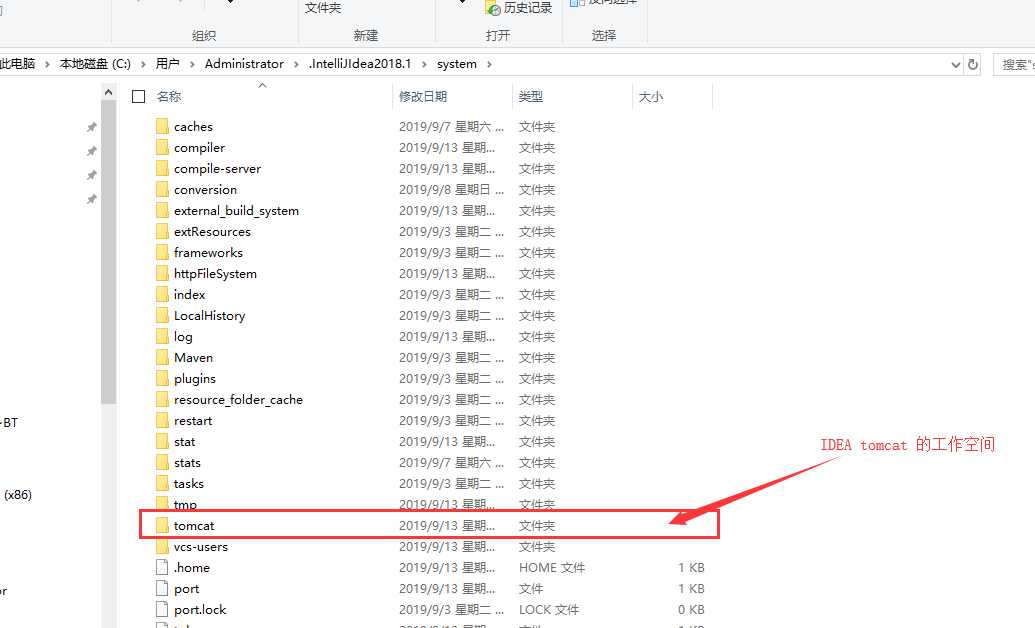1035x628 pixels.
Task: Click conversion date 2019/9/8 星期日
Action: tap(451, 190)
